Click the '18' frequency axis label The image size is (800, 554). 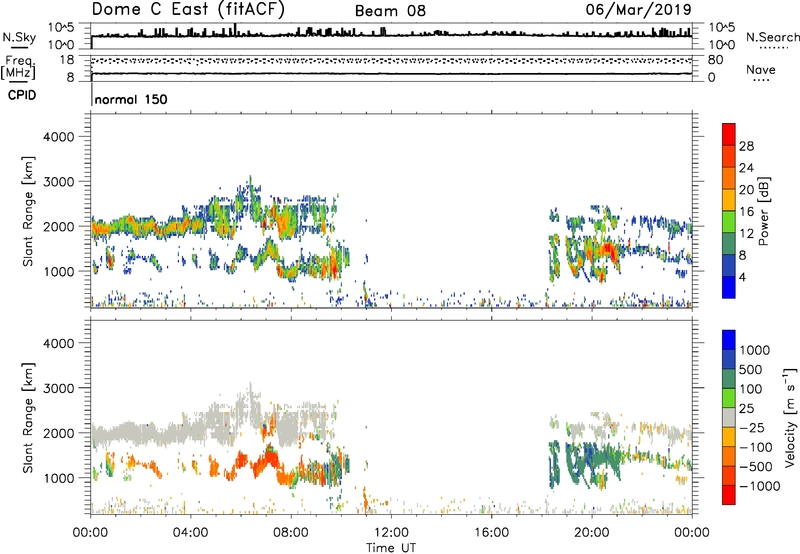[x=67, y=60]
